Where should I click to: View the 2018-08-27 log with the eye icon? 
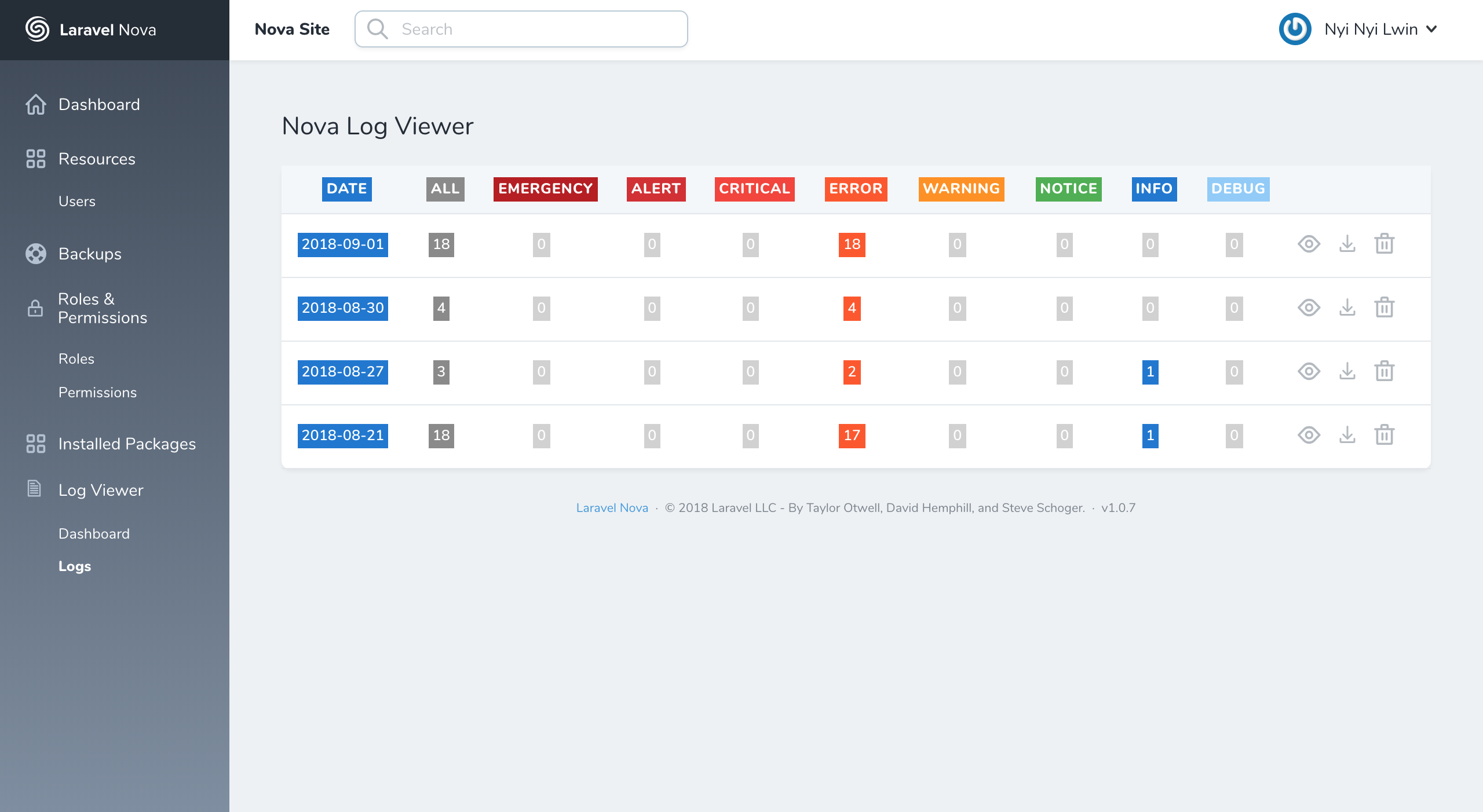pyautogui.click(x=1309, y=372)
